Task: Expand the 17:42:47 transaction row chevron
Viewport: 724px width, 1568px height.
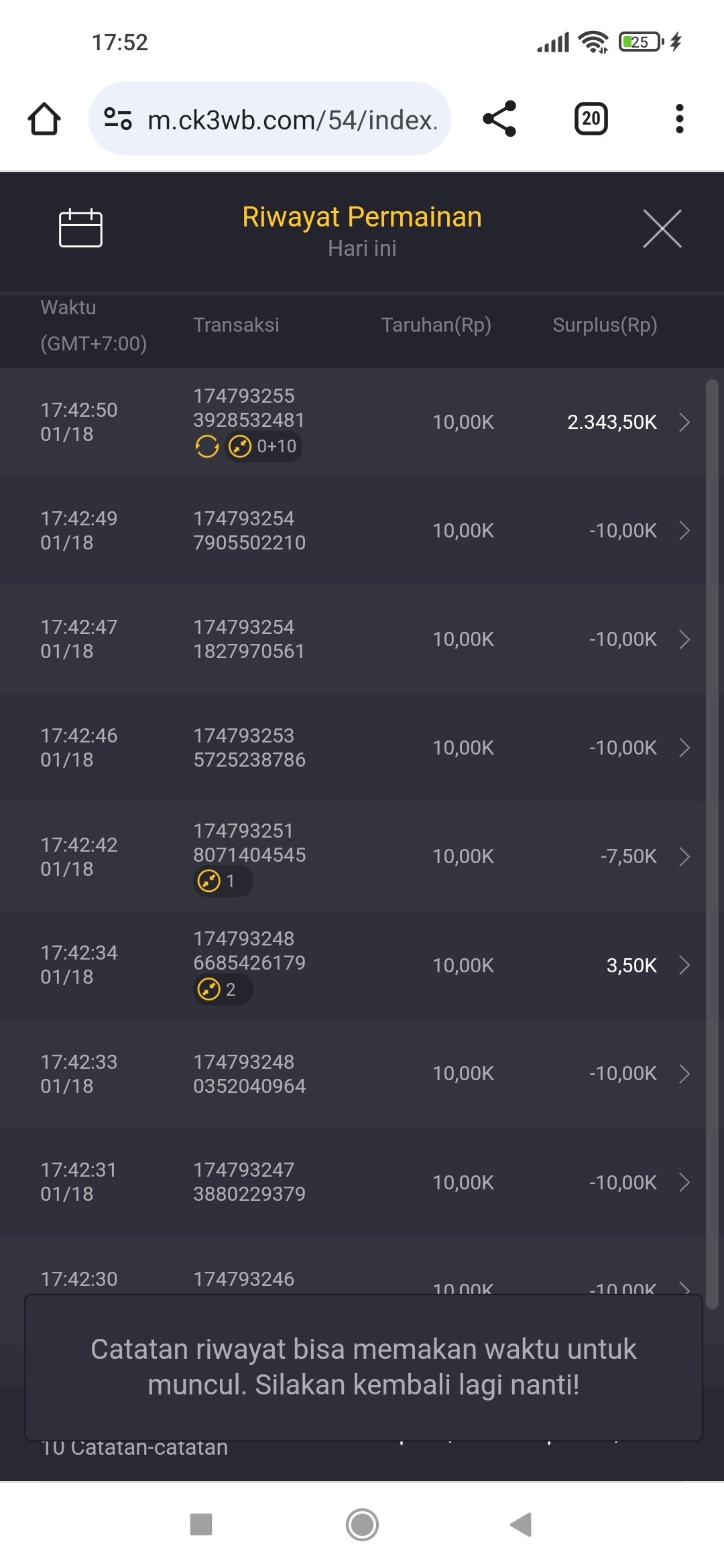Action: point(684,639)
